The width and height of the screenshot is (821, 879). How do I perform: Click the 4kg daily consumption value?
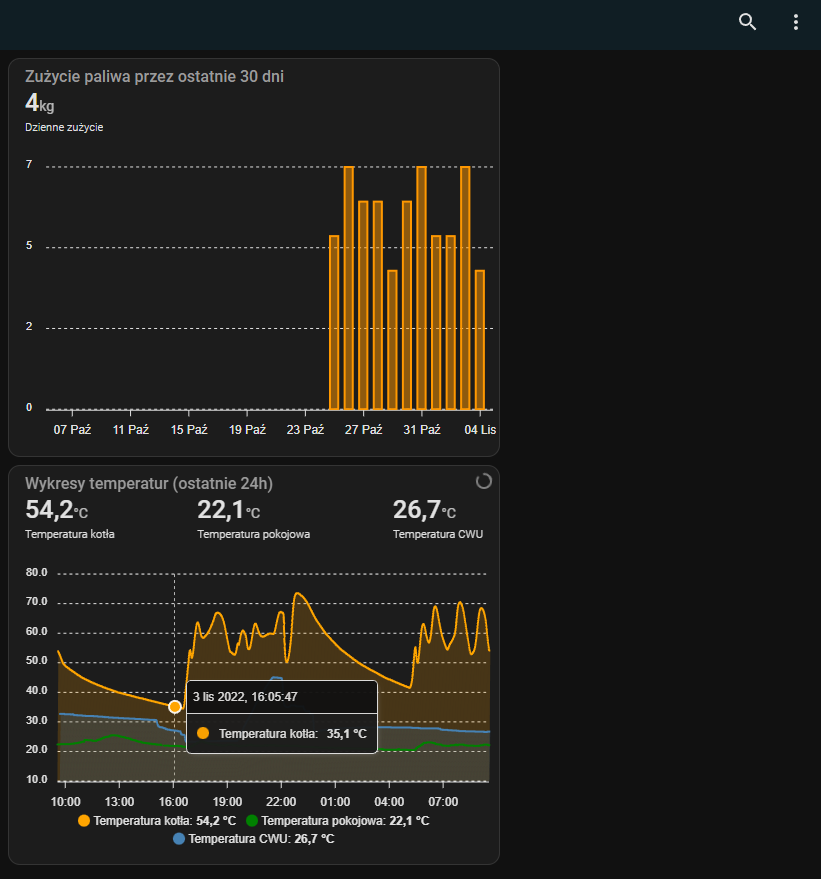[x=38, y=104]
